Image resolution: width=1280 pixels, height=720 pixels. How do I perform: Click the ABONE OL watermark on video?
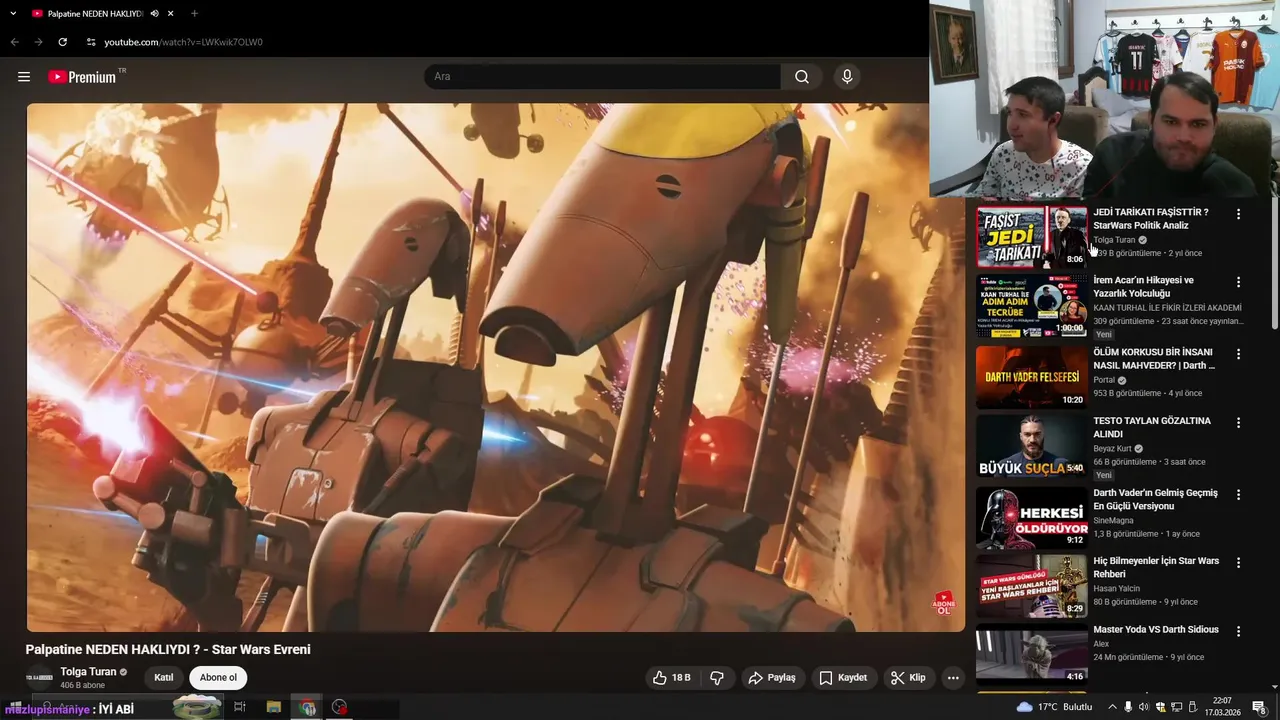943,603
